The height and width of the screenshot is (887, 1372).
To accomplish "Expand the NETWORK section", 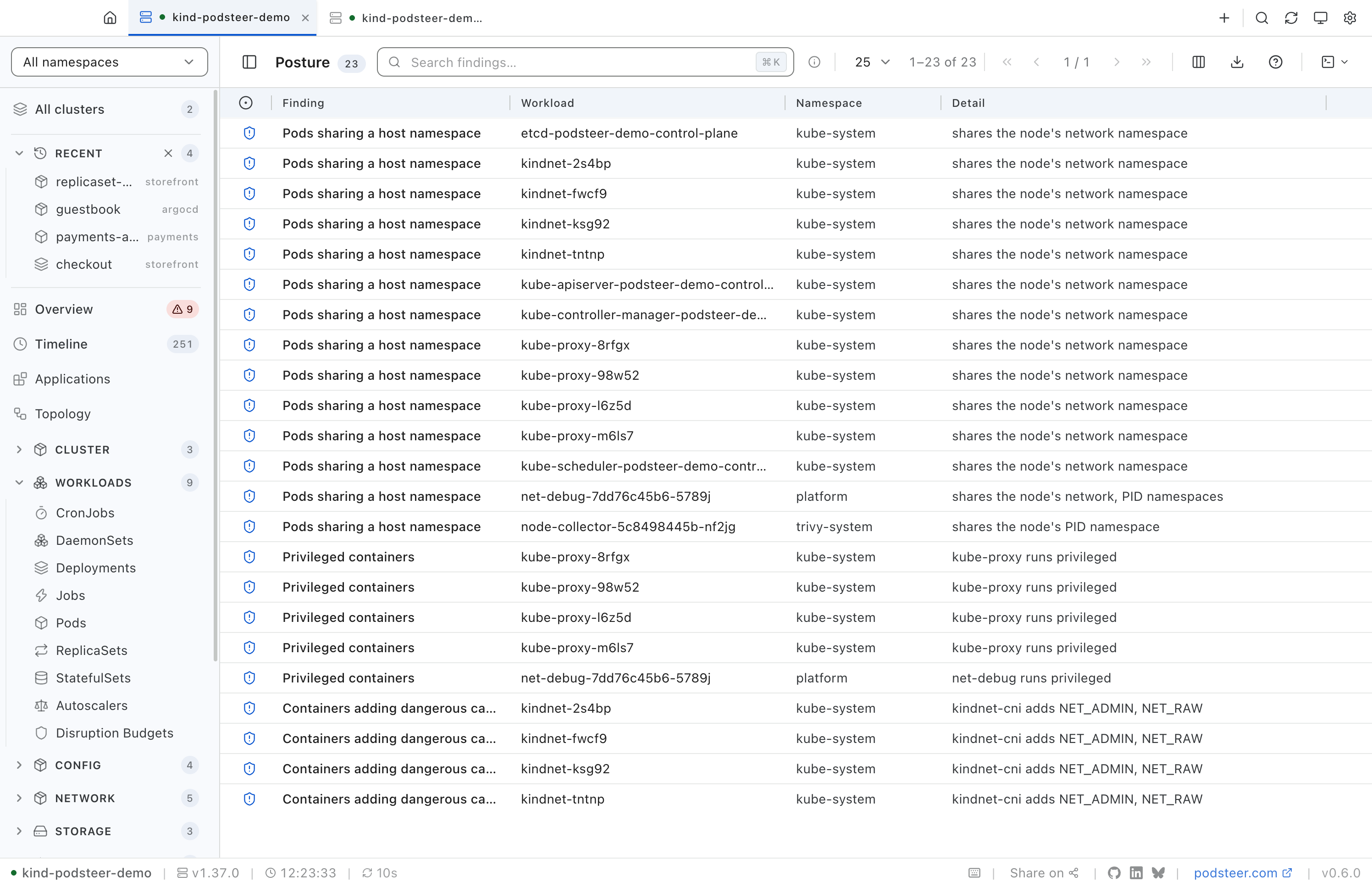I will click(19, 798).
